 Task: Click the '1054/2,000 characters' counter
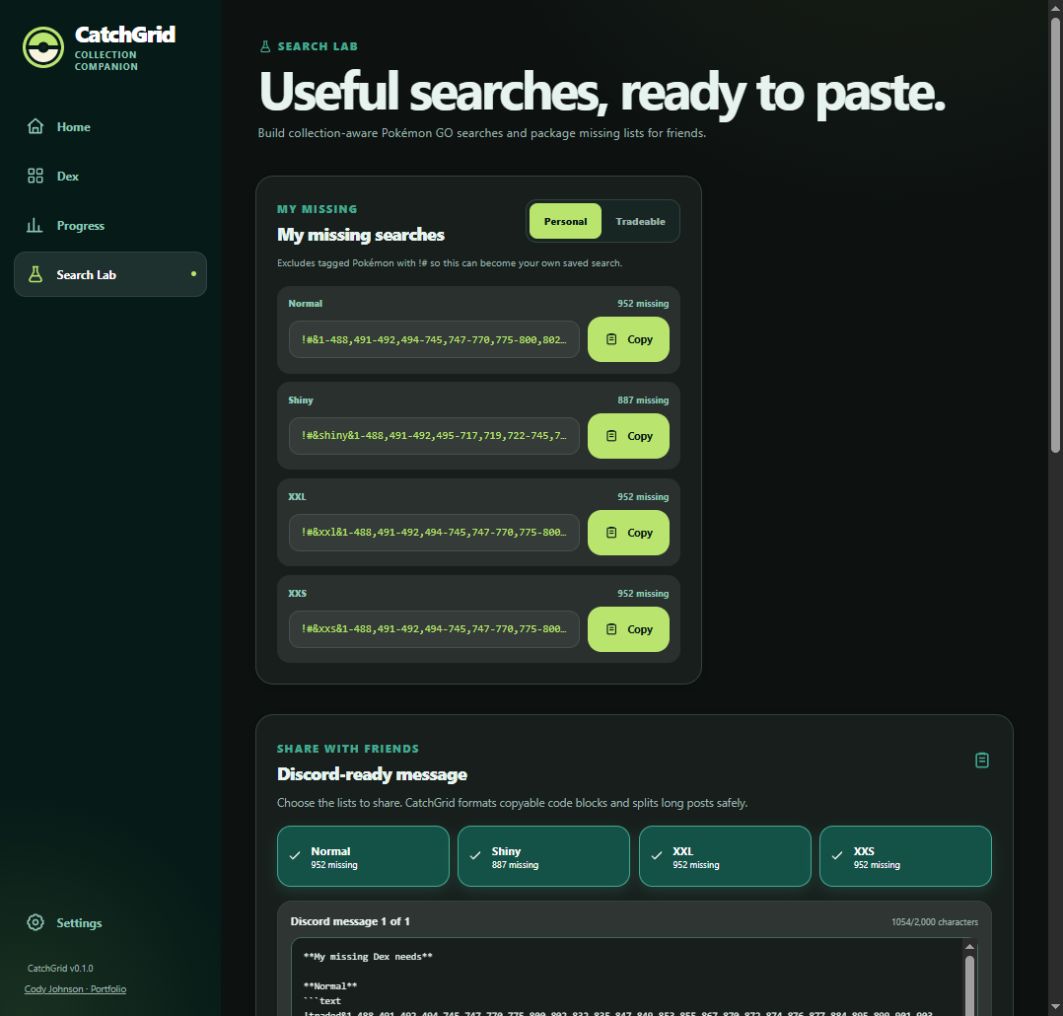(934, 922)
